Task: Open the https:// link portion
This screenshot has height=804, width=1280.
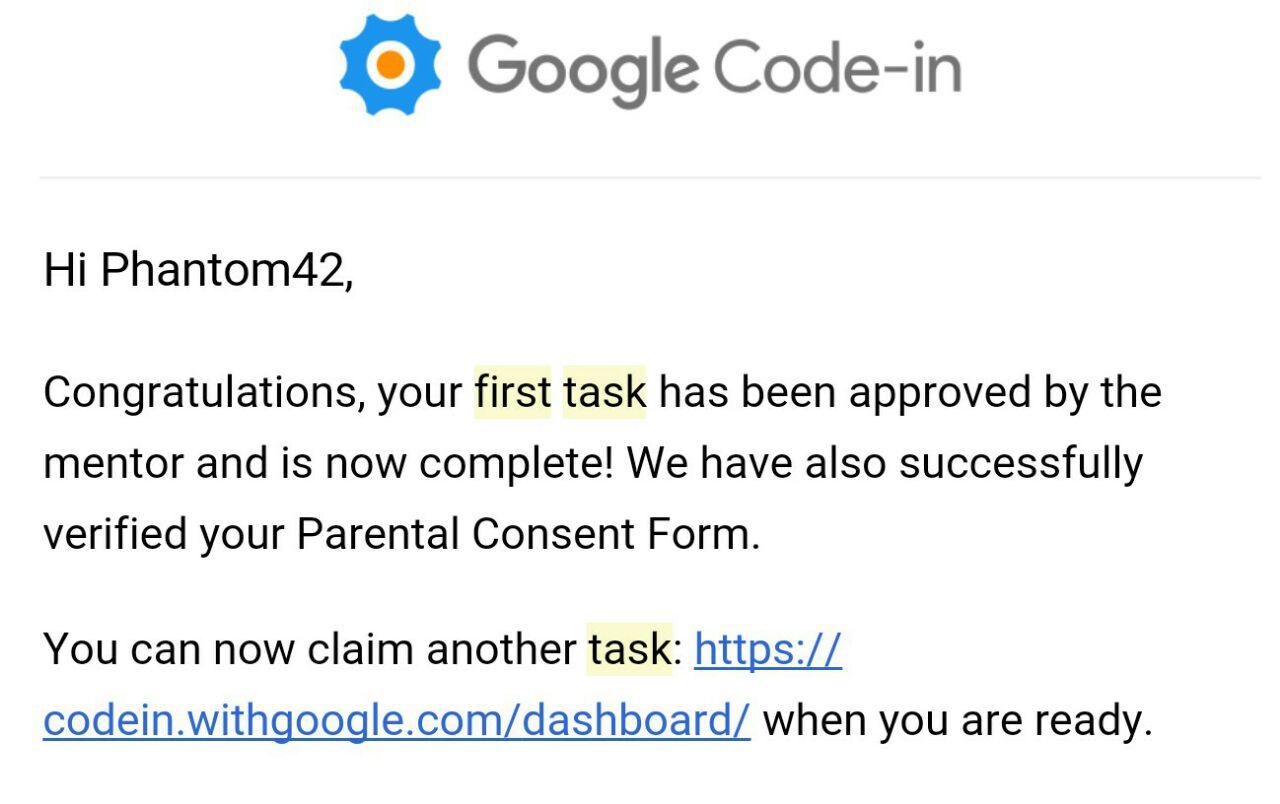Action: pos(768,650)
